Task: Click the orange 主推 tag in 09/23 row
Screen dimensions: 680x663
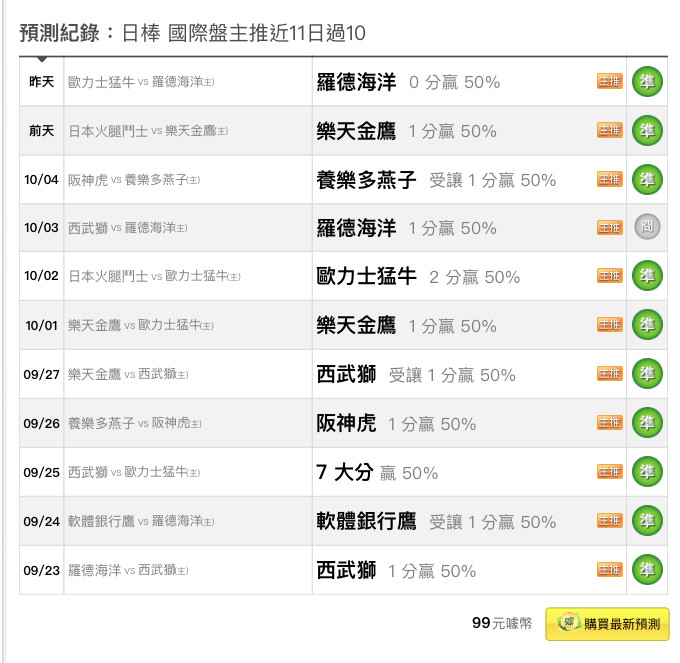Action: (x=610, y=569)
